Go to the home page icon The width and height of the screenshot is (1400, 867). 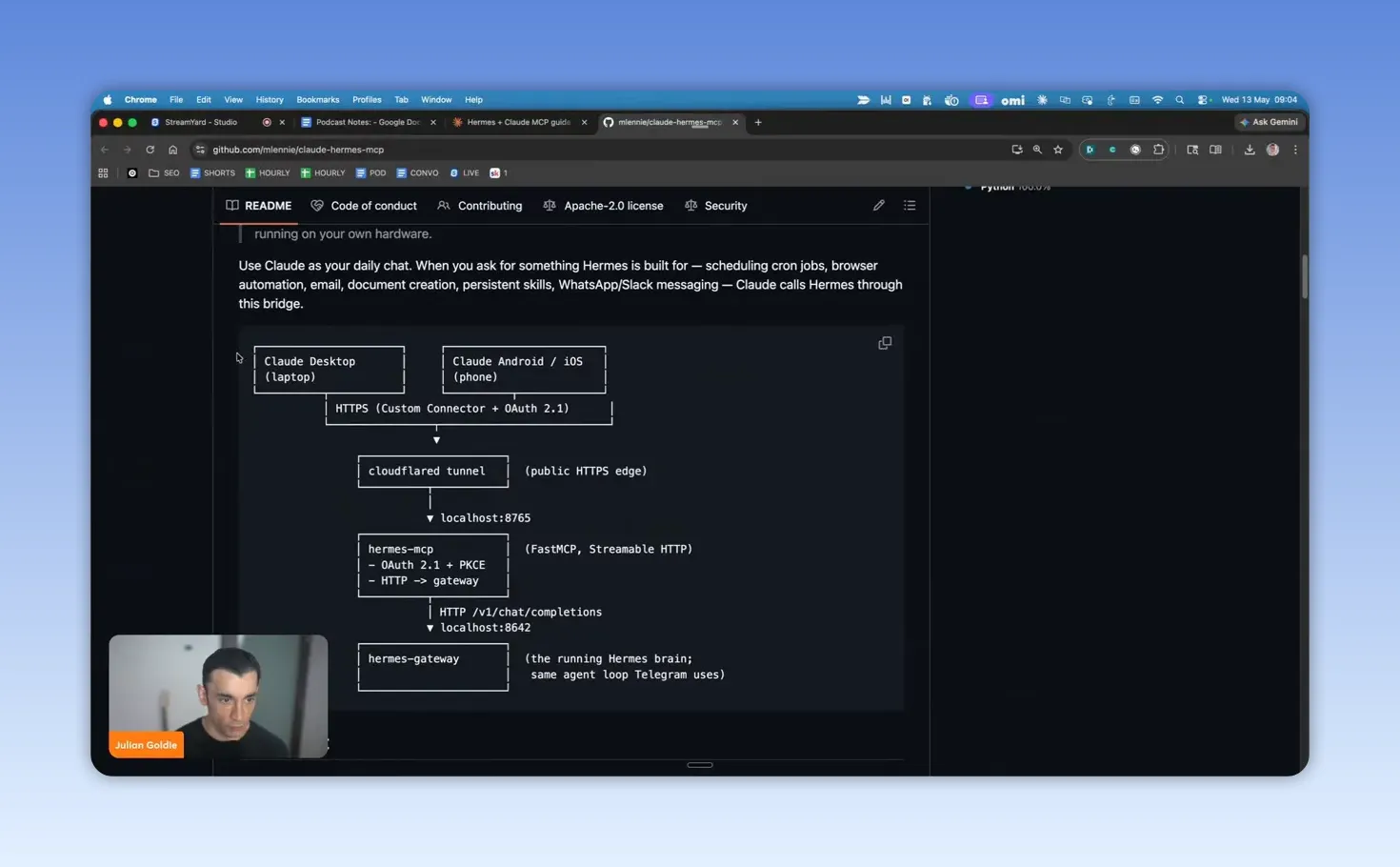click(x=172, y=150)
